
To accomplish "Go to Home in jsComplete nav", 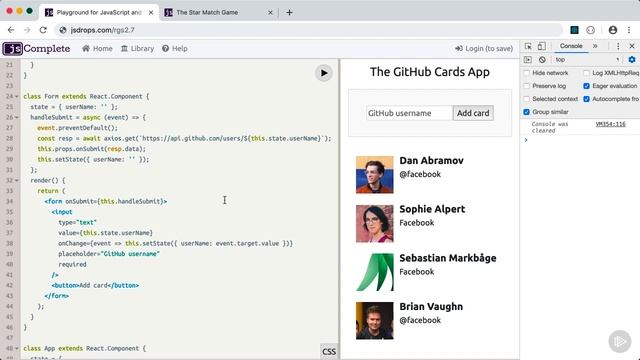I will click(x=97, y=49).
